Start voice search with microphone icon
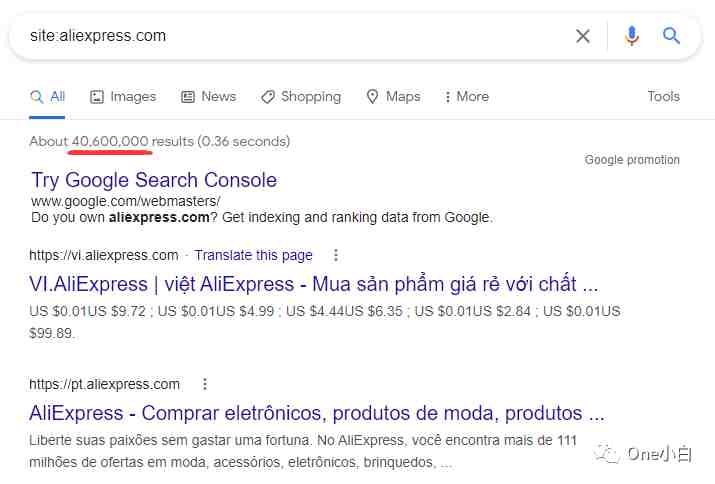This screenshot has width=715, height=484. pos(632,36)
